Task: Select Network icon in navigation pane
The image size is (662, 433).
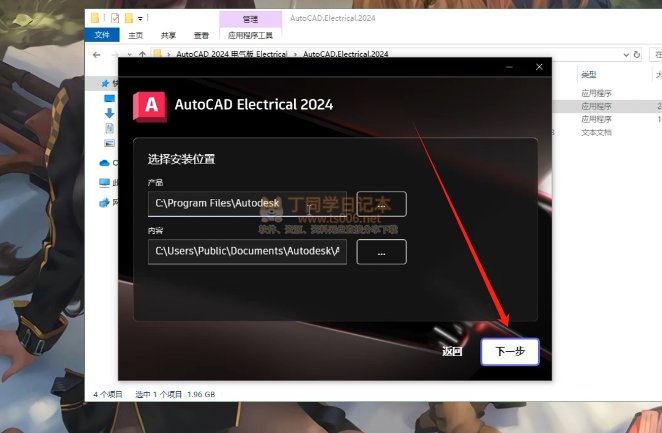Action: point(104,203)
